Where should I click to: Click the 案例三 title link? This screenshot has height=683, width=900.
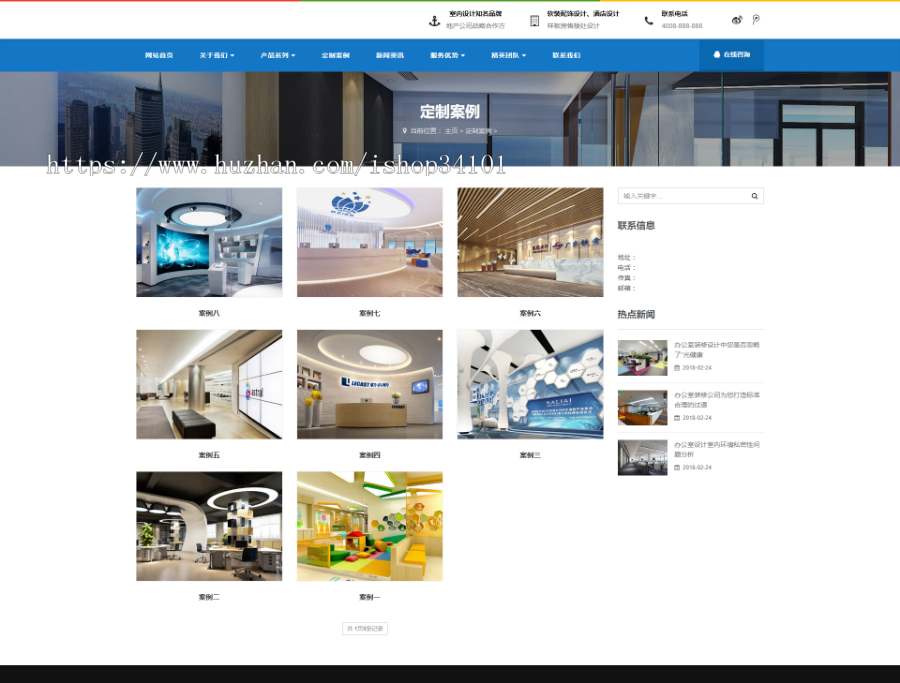(530, 455)
